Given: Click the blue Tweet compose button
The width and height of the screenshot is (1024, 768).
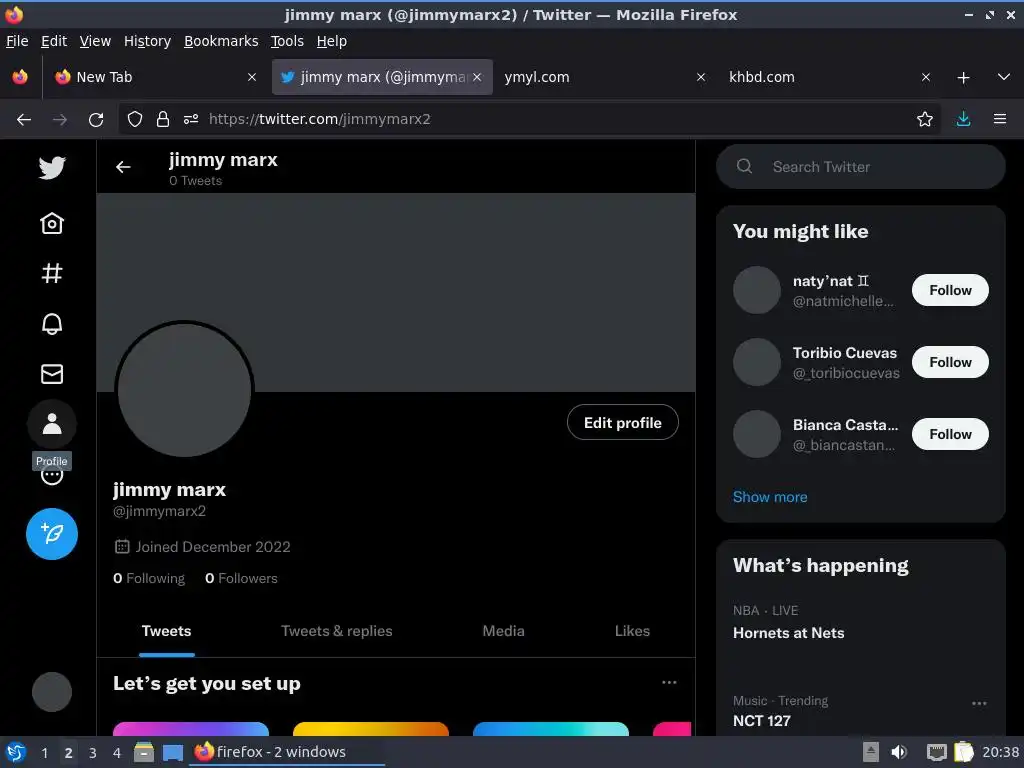Looking at the screenshot, I should tap(52, 534).
